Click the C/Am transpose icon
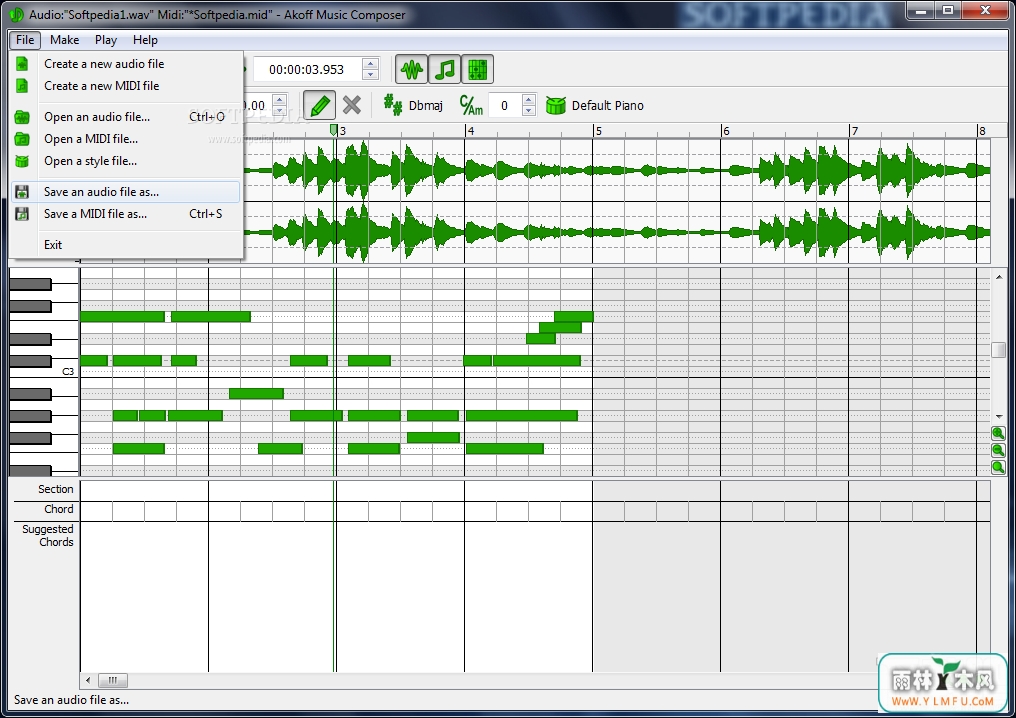This screenshot has height=718, width=1016. (471, 105)
